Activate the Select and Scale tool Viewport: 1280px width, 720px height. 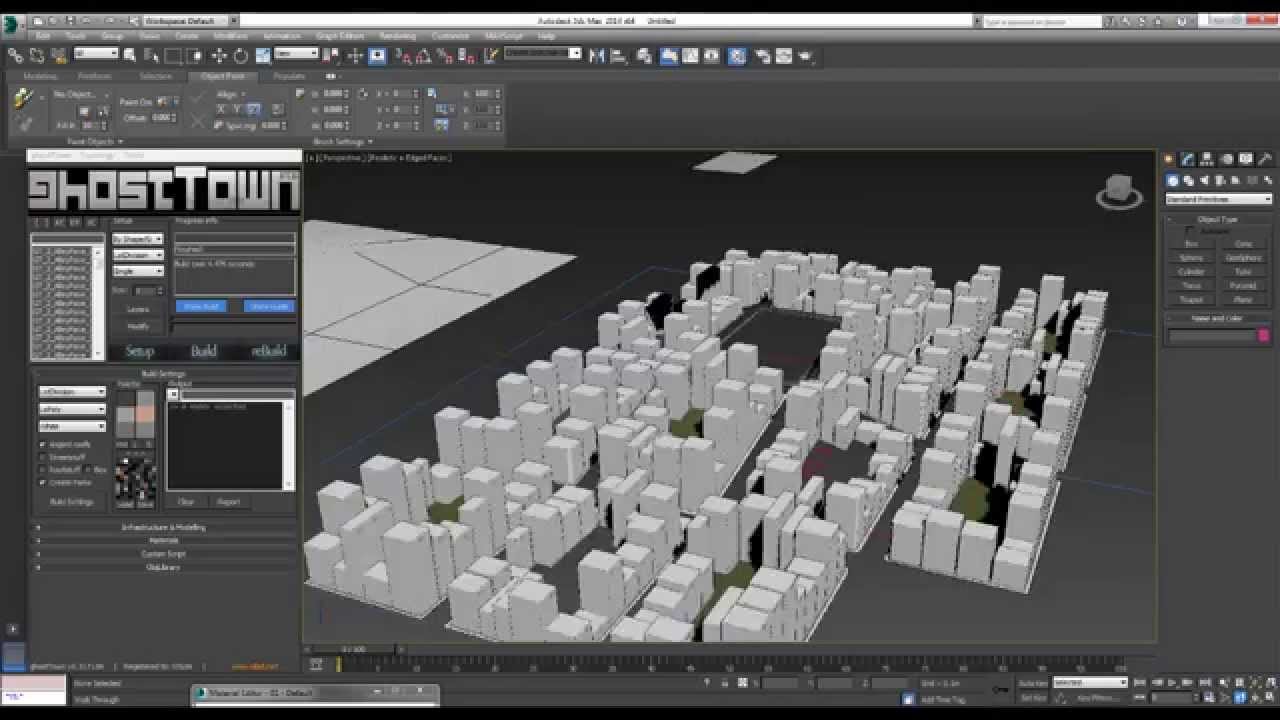(x=262, y=56)
